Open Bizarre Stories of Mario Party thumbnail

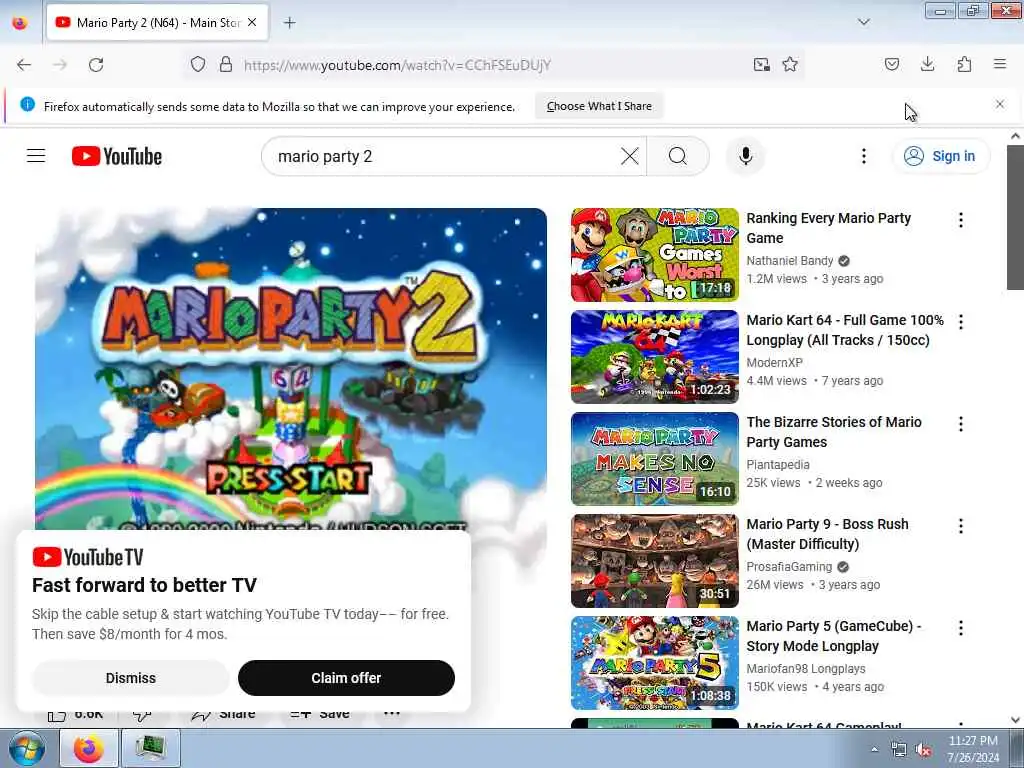coord(654,458)
